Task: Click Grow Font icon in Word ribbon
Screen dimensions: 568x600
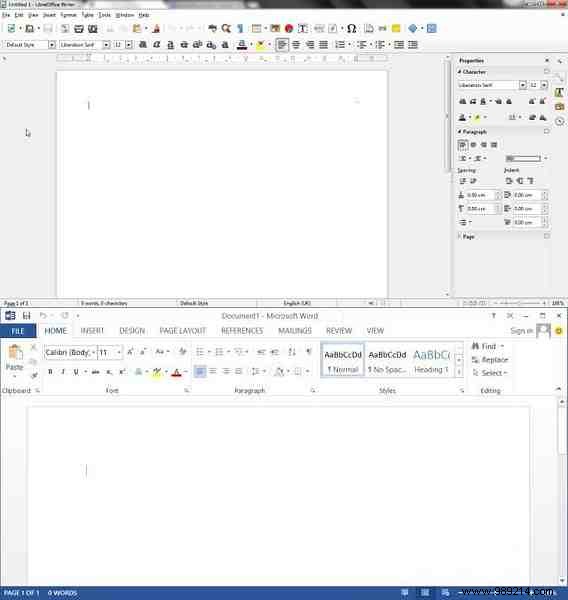Action: [130, 352]
